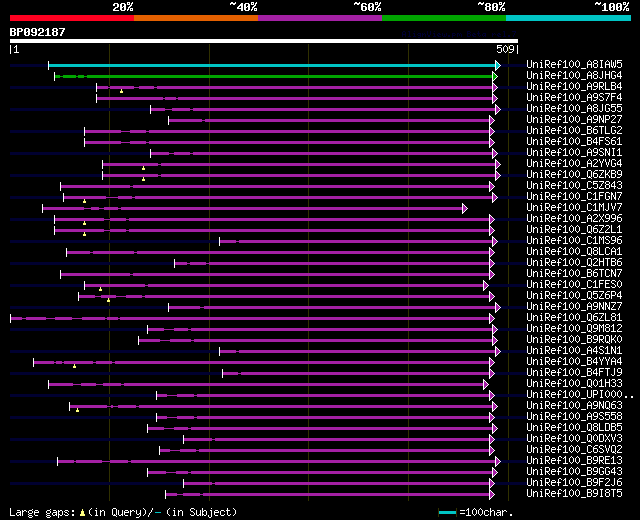Screen dimensions: 640x520
Task: Click the UniRef100_B6TCN7 label
Action: (574, 273)
